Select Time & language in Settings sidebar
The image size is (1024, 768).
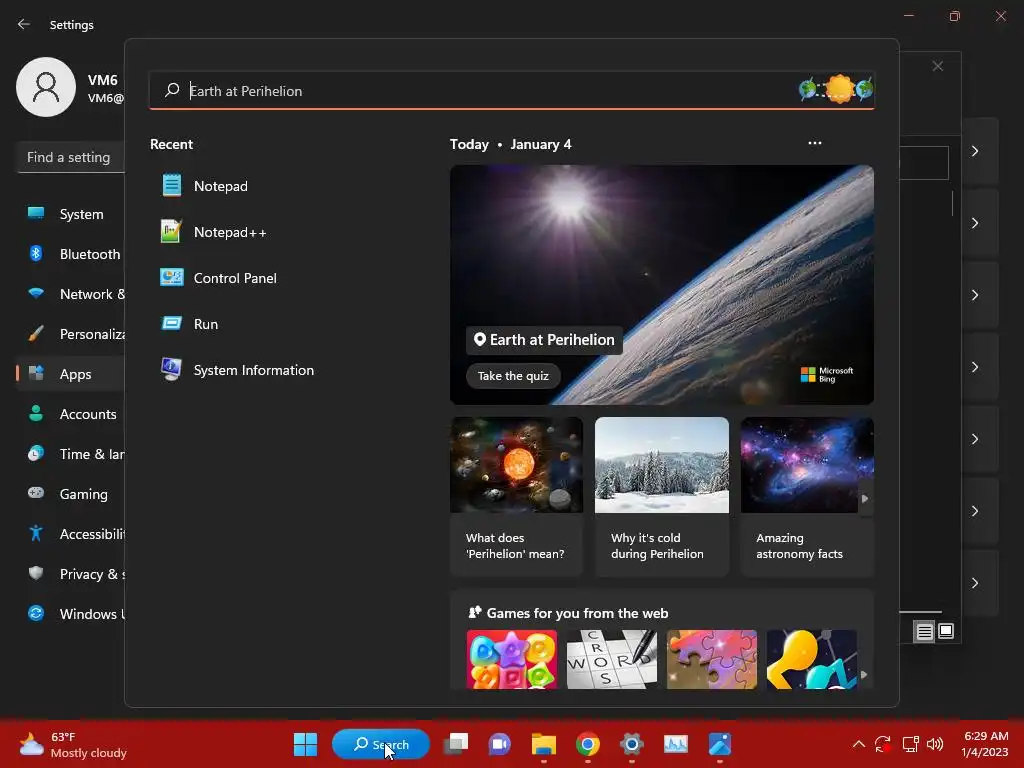[71, 454]
